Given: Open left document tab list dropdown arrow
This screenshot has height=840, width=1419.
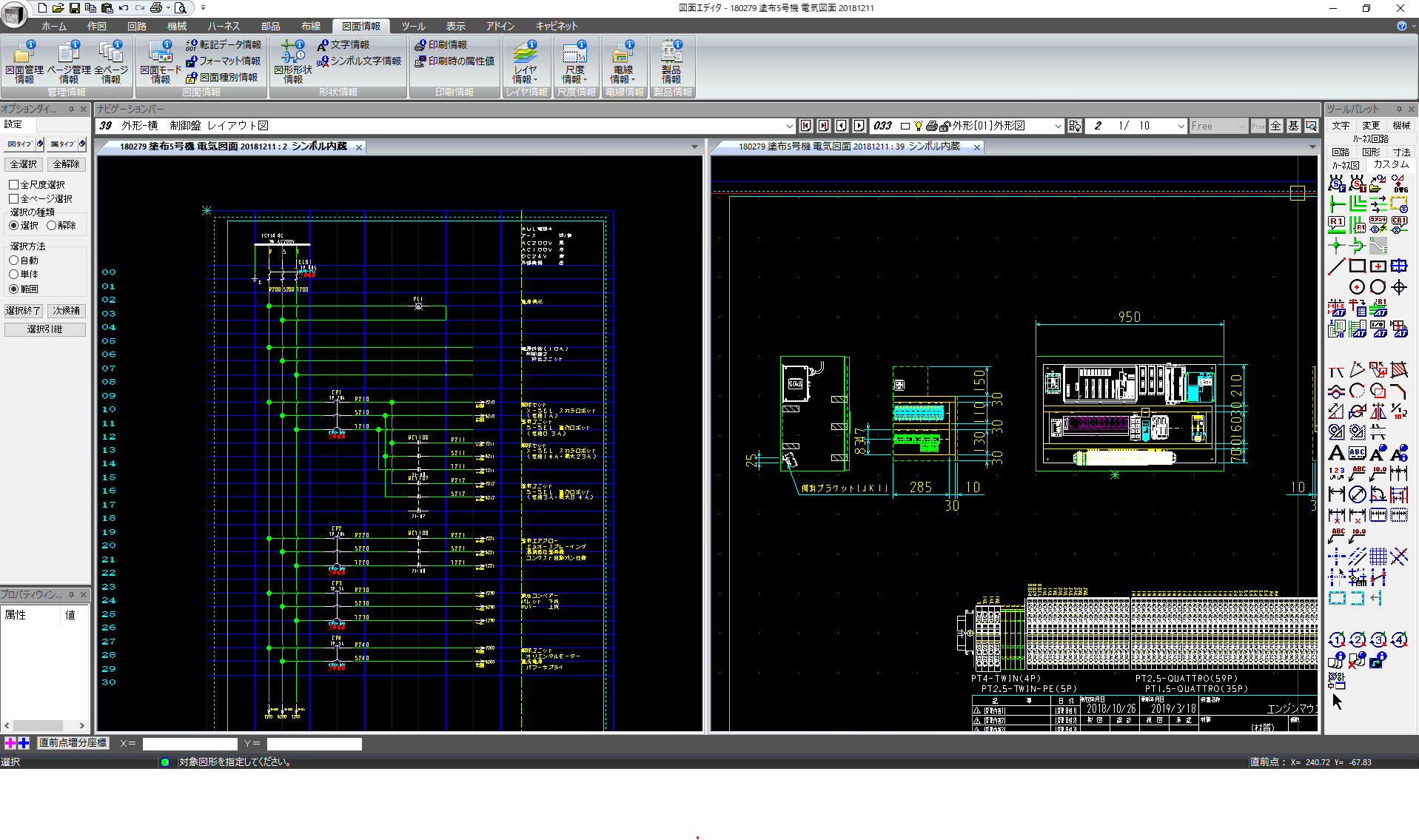Looking at the screenshot, I should 694,147.
